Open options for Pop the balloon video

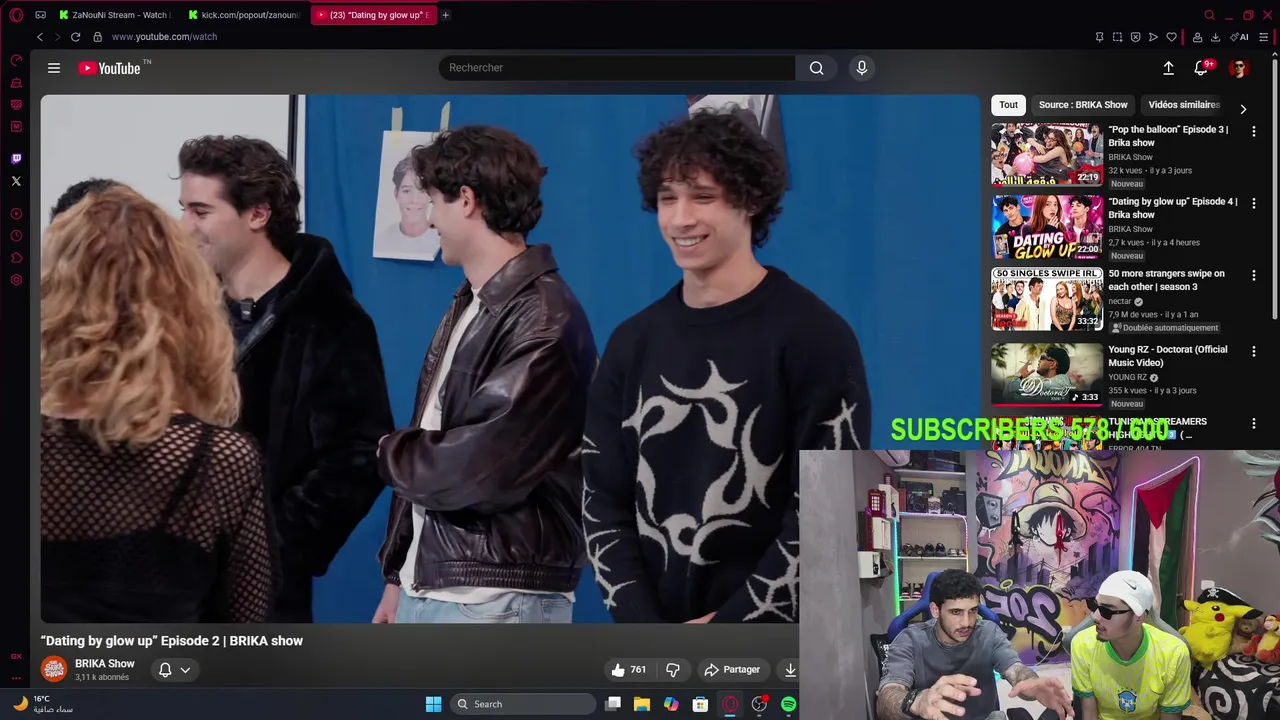pos(1254,131)
